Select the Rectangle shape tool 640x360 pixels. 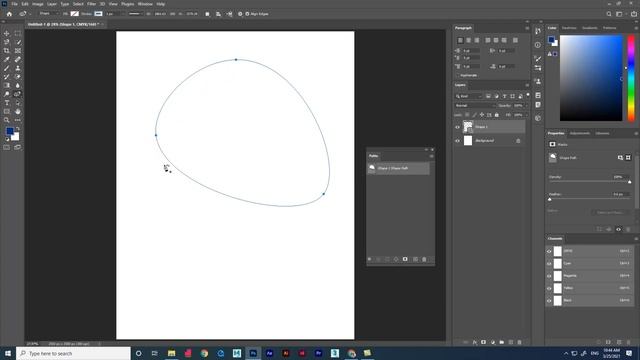(7, 111)
